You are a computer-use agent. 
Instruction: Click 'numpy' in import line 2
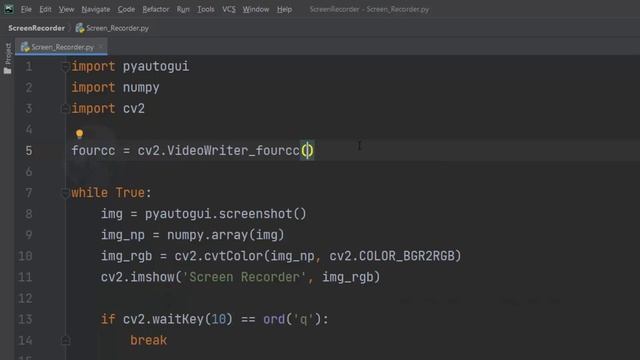pyautogui.click(x=141, y=88)
